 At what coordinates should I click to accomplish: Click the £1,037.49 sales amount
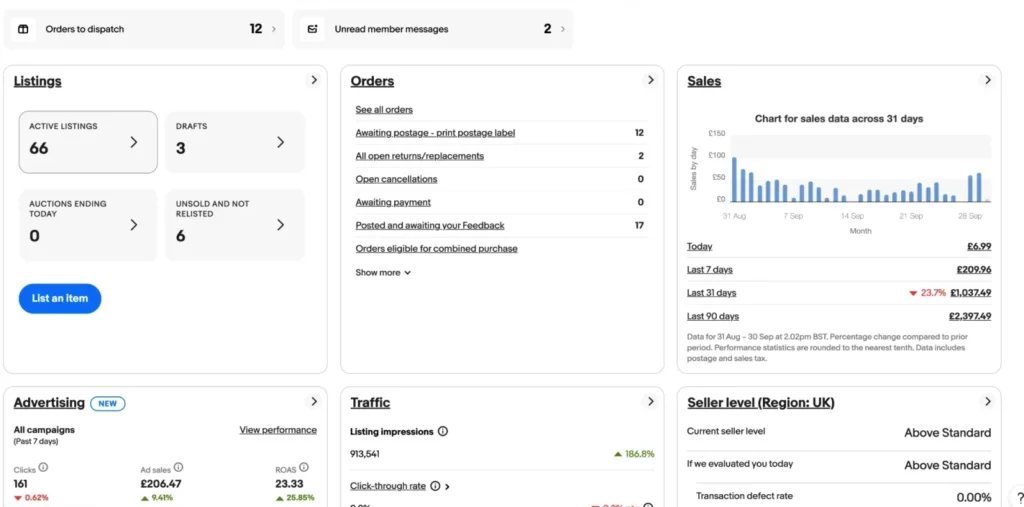coord(970,293)
